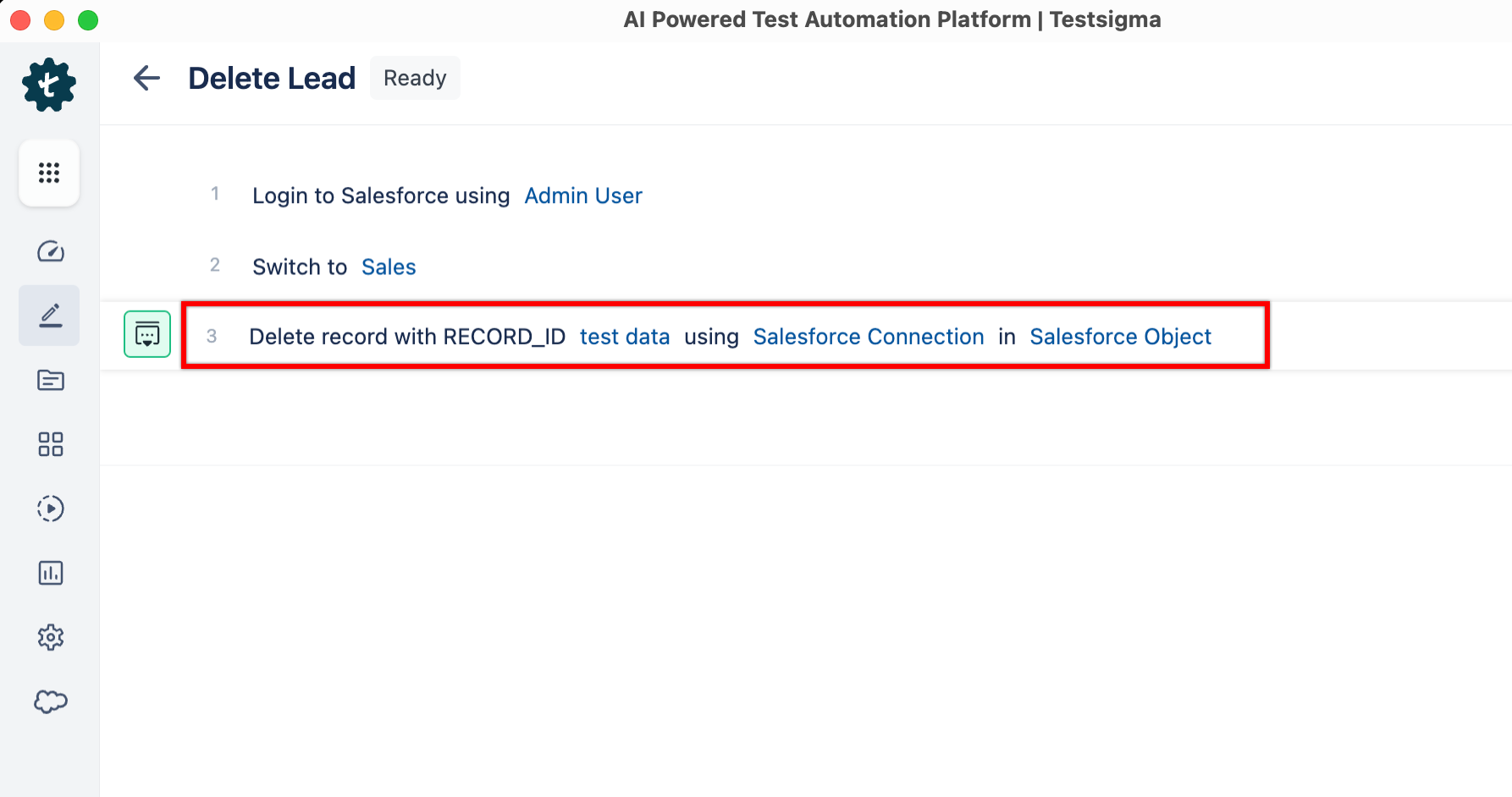Open the folder sidebar icon
This screenshot has height=797, width=1512.
(51, 380)
